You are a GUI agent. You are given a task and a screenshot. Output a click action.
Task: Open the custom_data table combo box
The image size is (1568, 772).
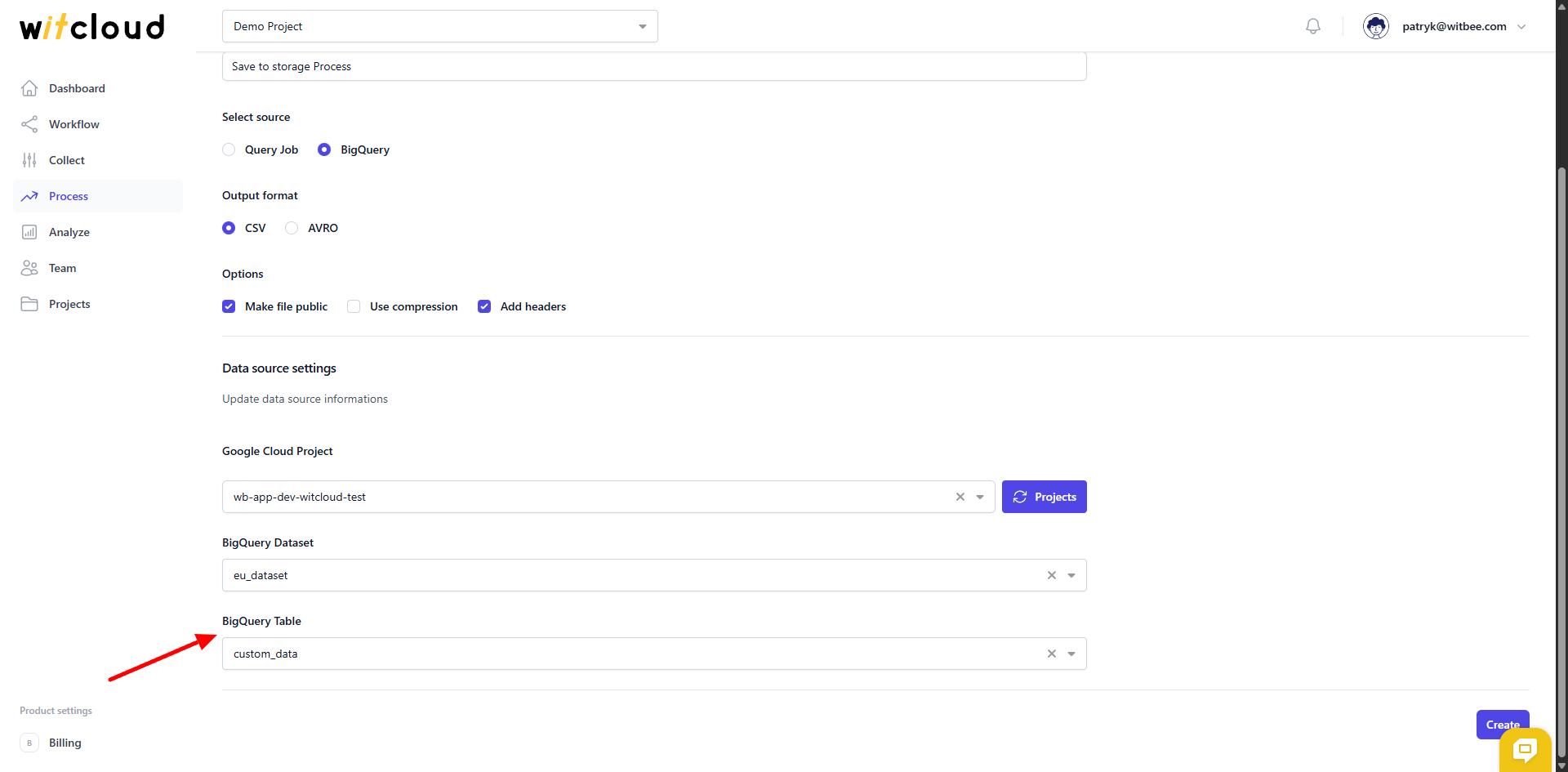click(x=654, y=654)
